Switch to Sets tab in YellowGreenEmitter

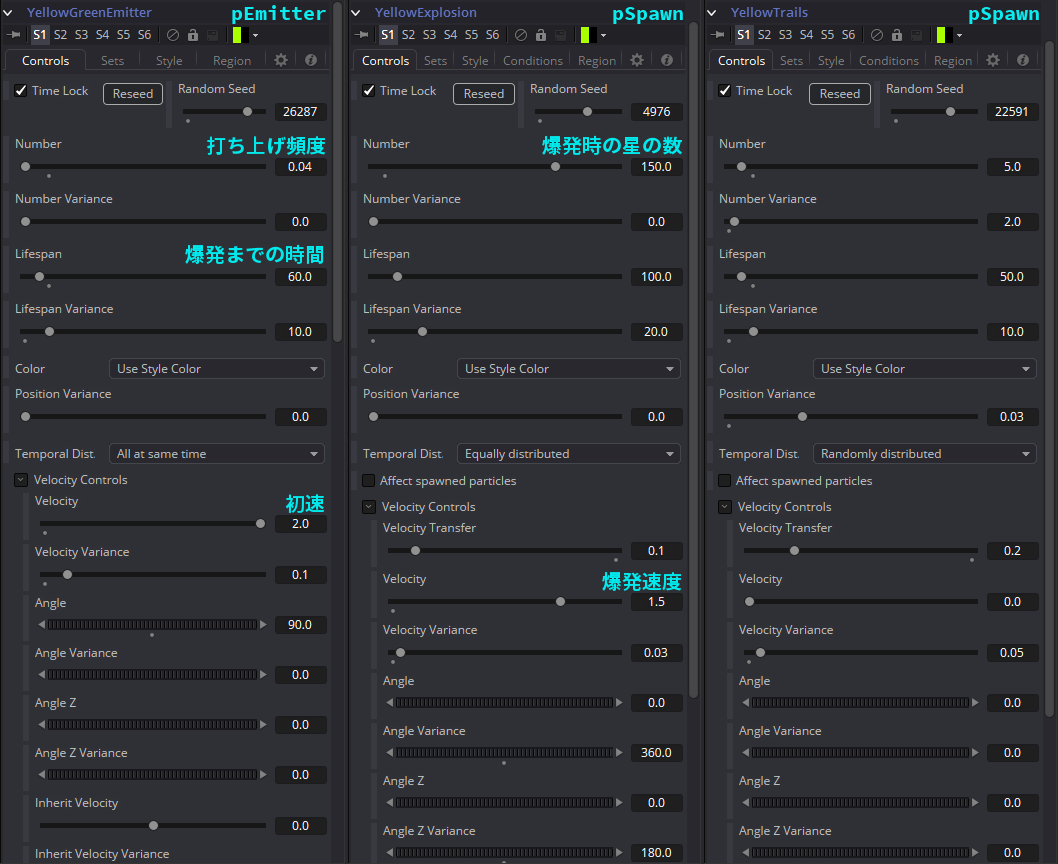coord(112,61)
